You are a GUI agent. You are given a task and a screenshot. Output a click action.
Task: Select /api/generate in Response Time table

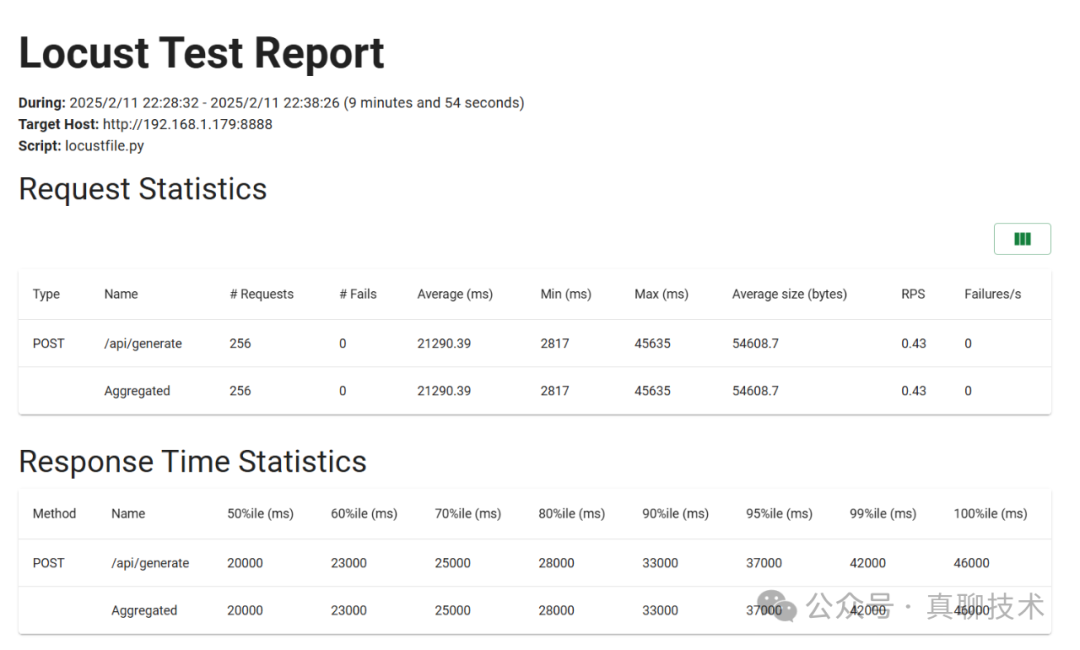pyautogui.click(x=150, y=563)
